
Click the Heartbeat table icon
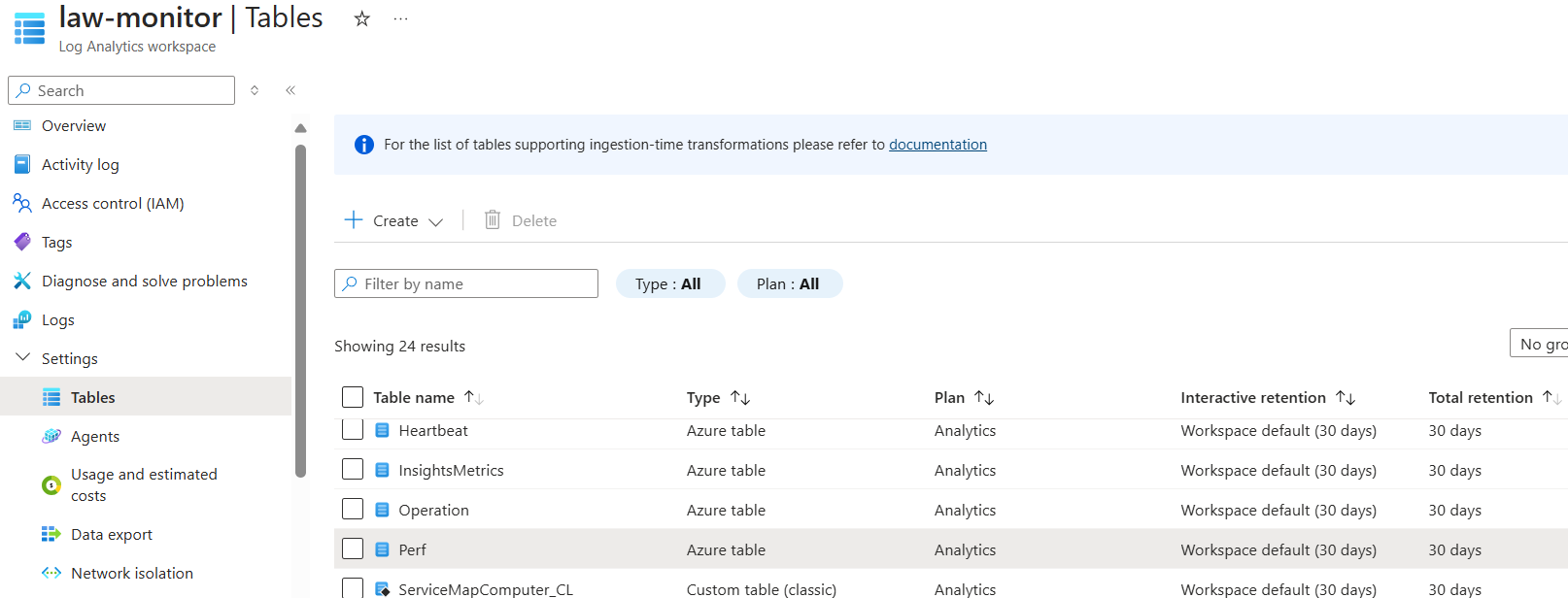coord(382,430)
